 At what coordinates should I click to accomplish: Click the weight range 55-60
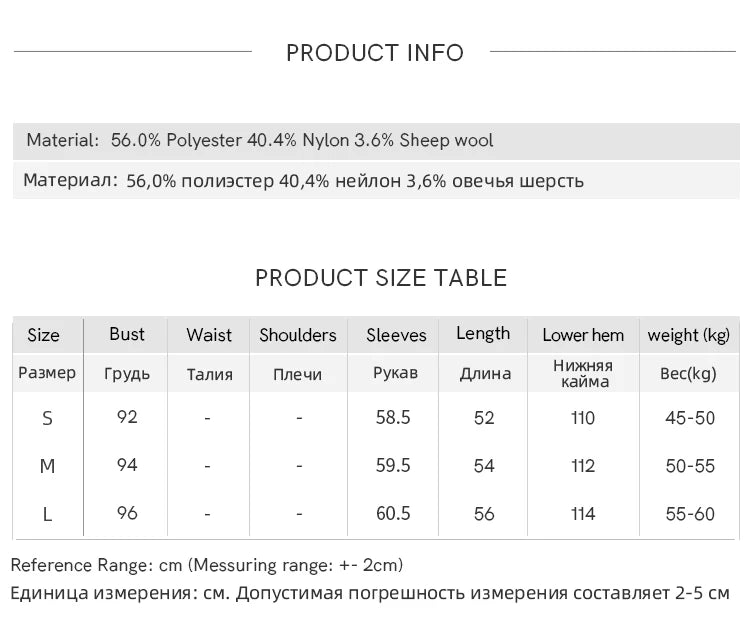(690, 514)
